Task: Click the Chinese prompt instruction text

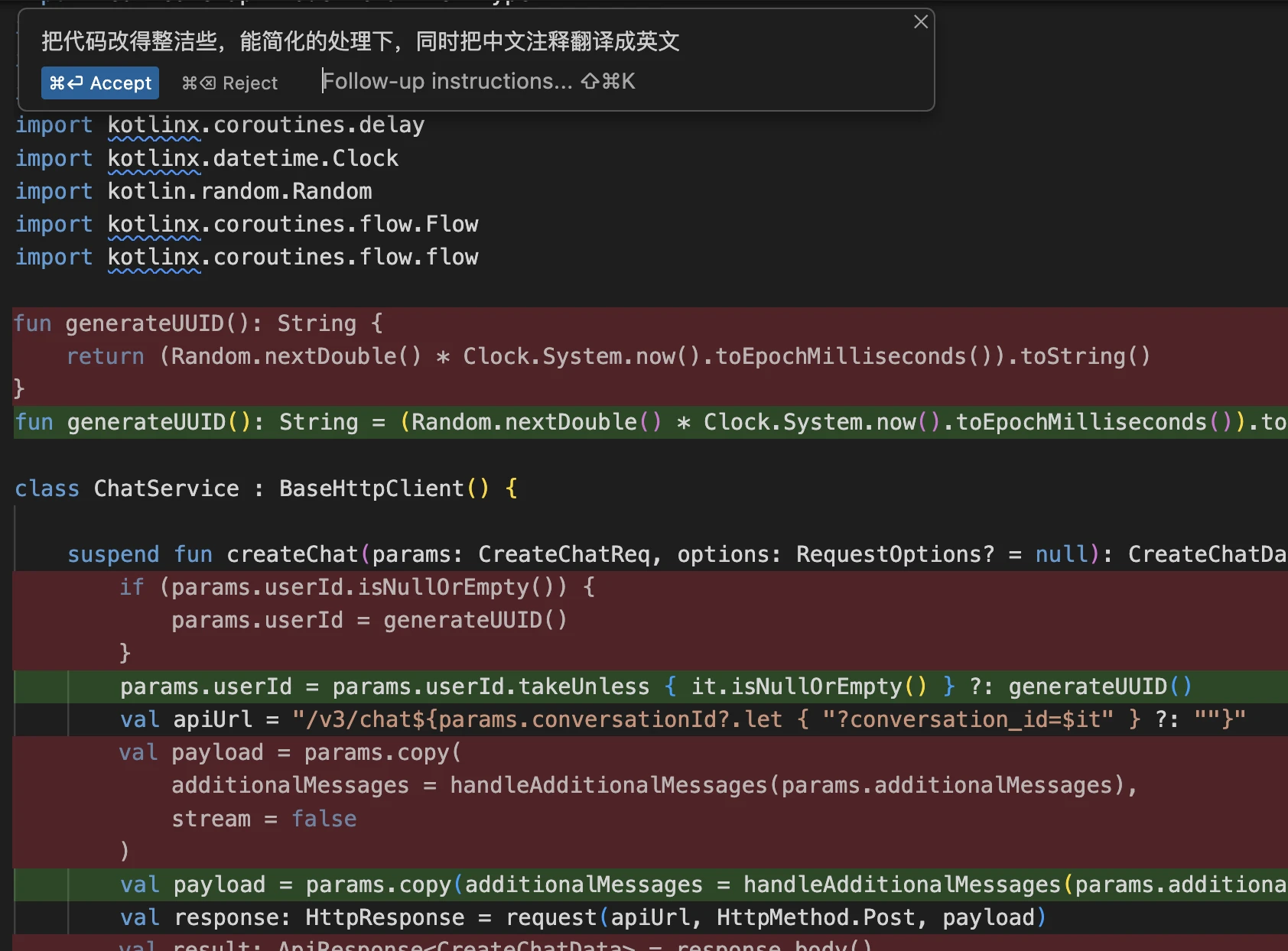Action: [x=360, y=41]
